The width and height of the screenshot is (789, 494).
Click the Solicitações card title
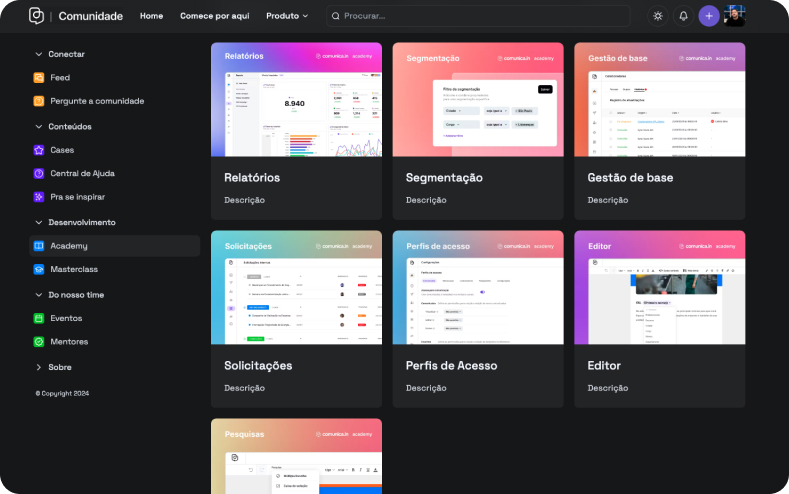click(258, 366)
